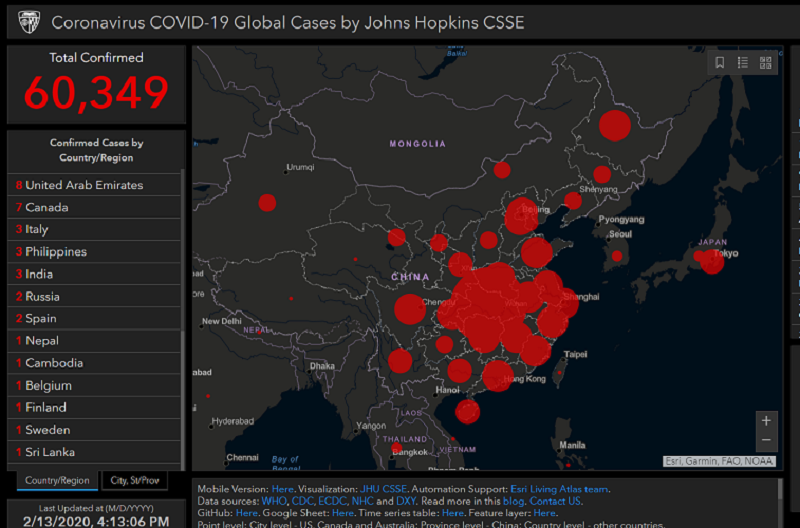Viewport: 800px width, 528px height.
Task: Select Italy in the country list
Action: (x=37, y=229)
